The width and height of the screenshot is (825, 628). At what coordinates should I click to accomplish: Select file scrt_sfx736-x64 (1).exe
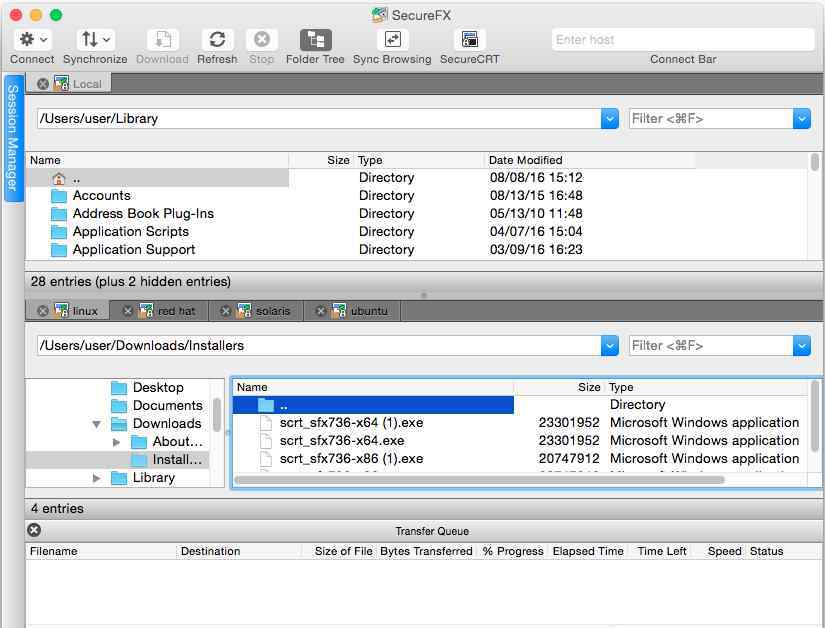(x=351, y=423)
